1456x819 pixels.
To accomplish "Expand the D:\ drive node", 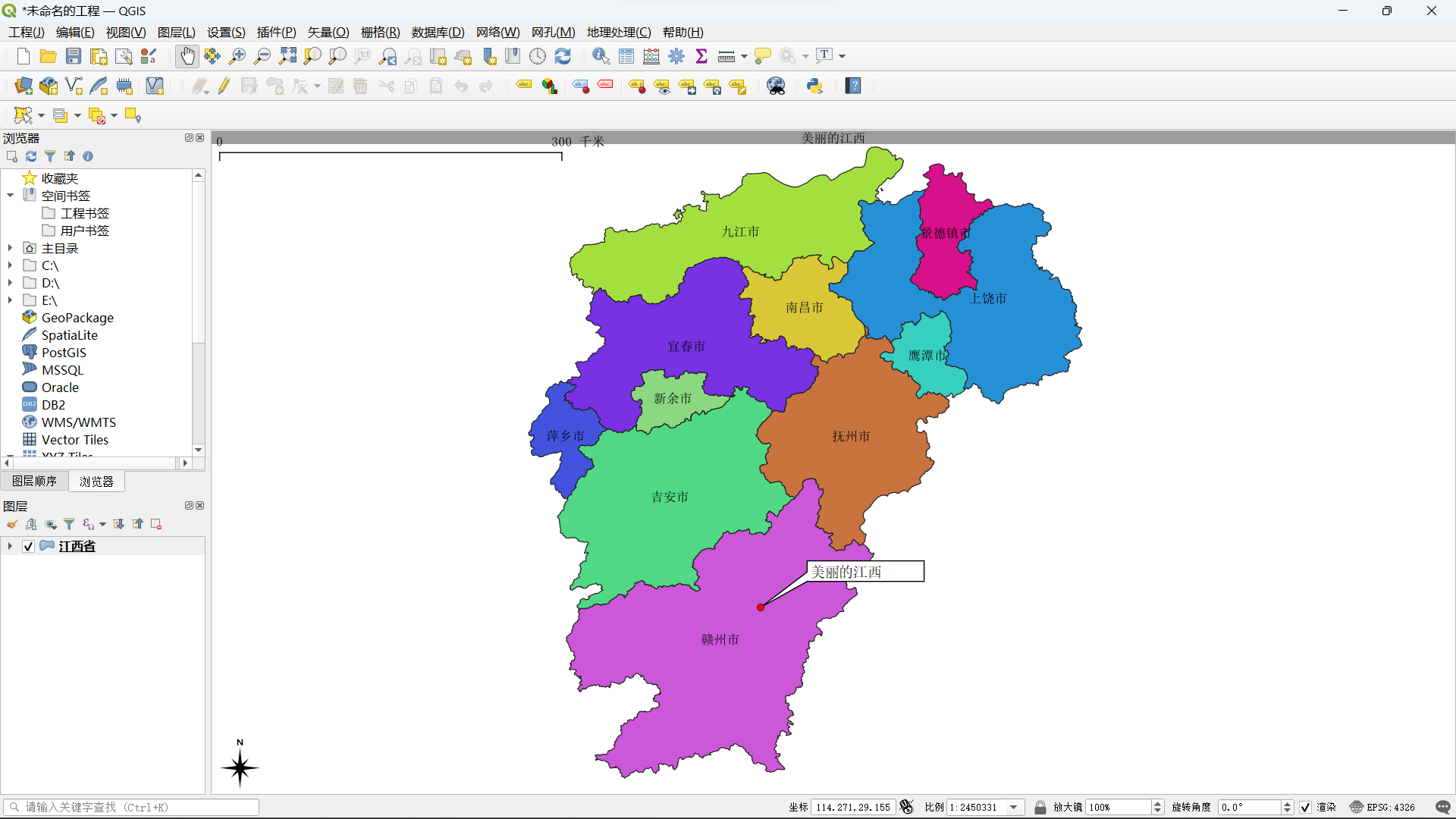I will pyautogui.click(x=10, y=283).
